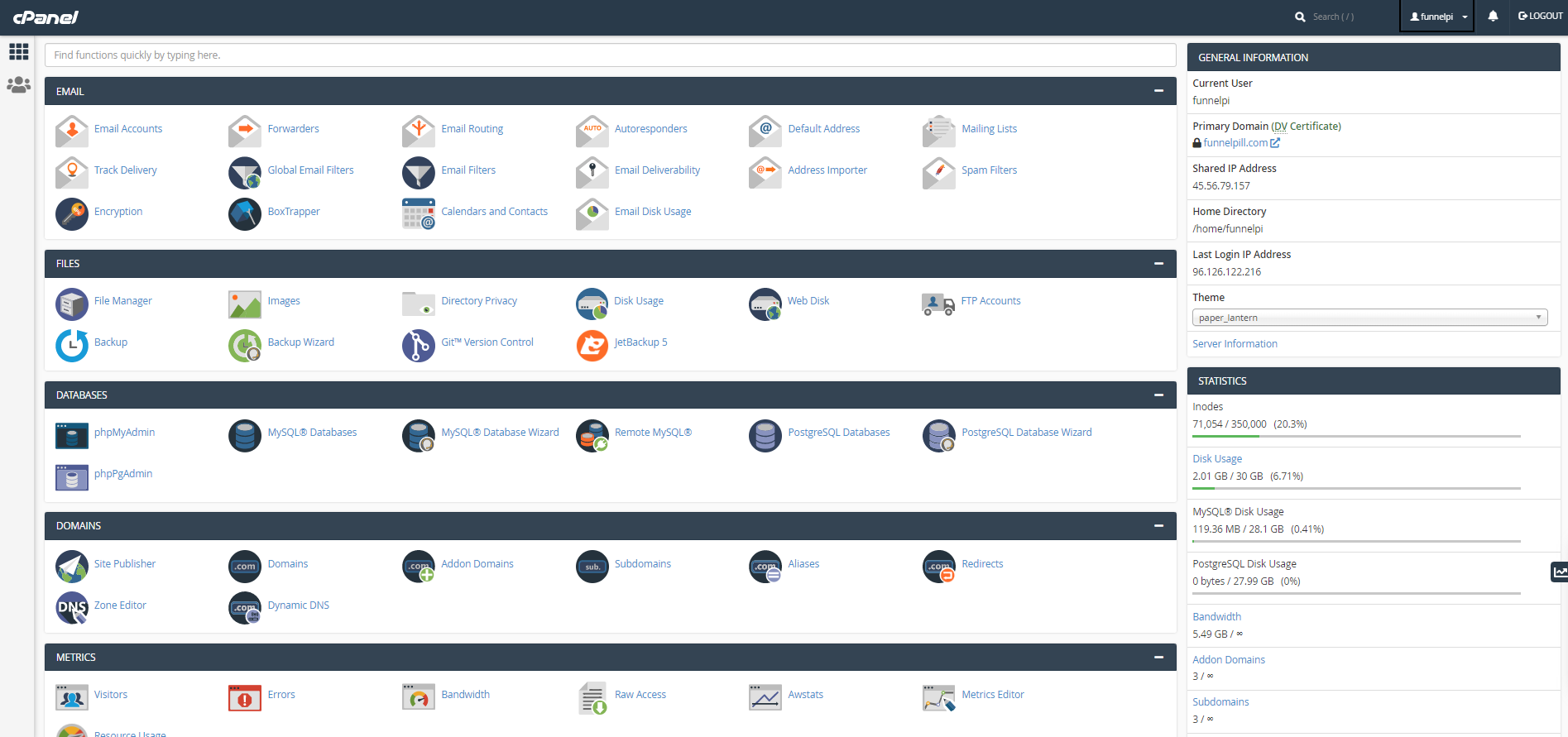Viewport: 1568px width, 737px height.
Task: Click the LOGOUT button
Action: (1540, 16)
